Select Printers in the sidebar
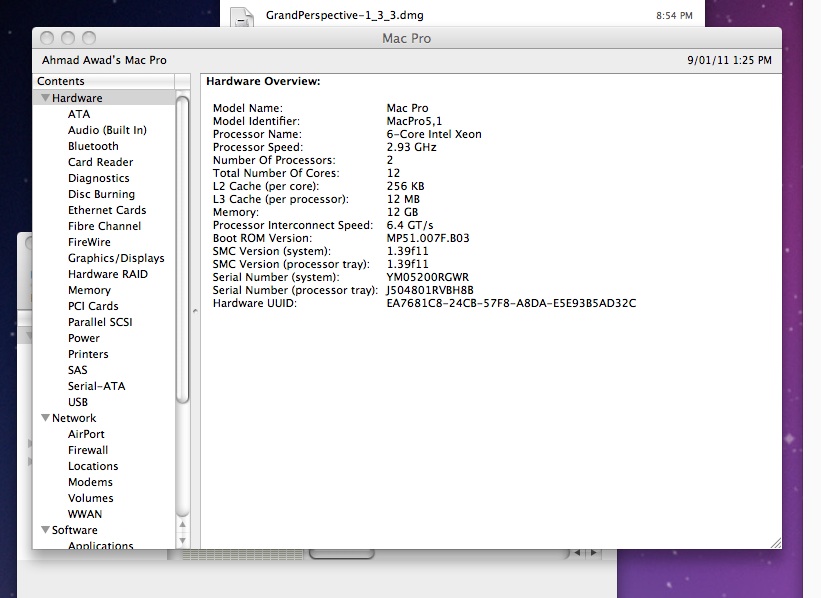 [x=88, y=354]
